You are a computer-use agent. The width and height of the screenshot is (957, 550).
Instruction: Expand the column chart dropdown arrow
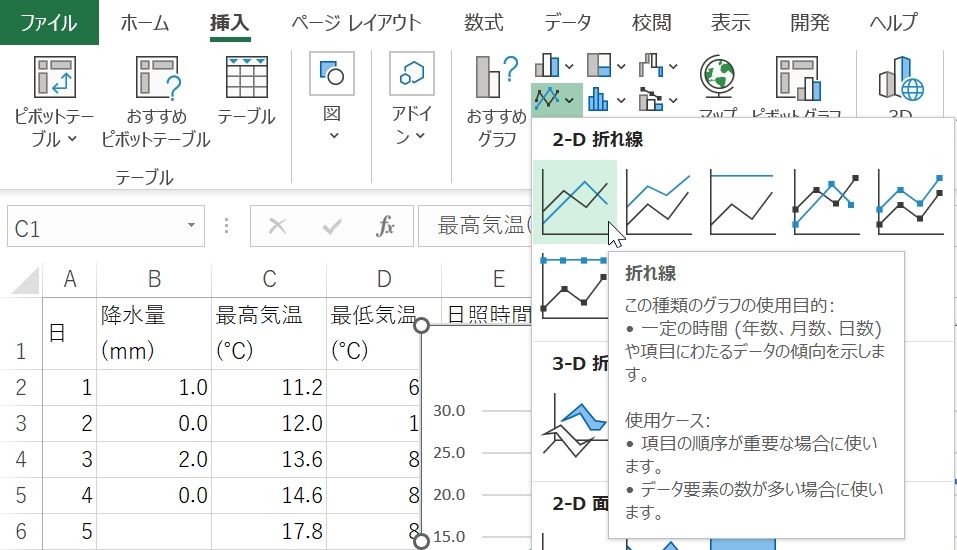569,67
